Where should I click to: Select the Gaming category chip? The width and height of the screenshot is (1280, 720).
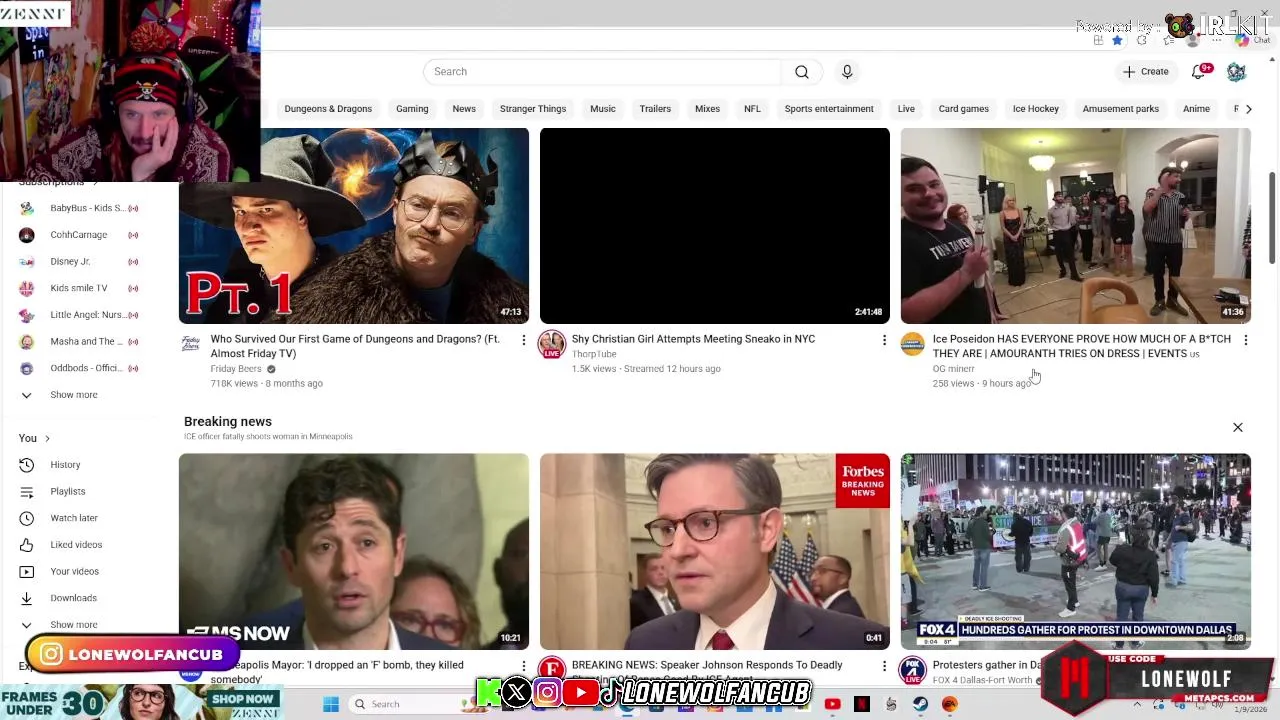(412, 109)
